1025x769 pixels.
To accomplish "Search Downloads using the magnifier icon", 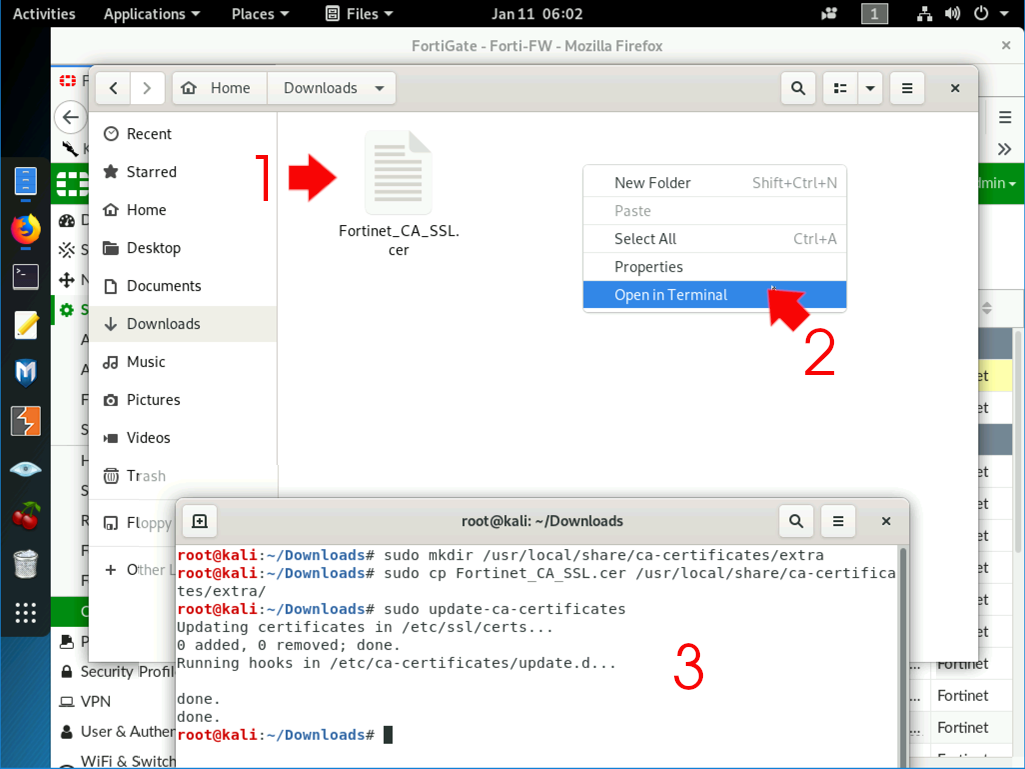I will (797, 88).
